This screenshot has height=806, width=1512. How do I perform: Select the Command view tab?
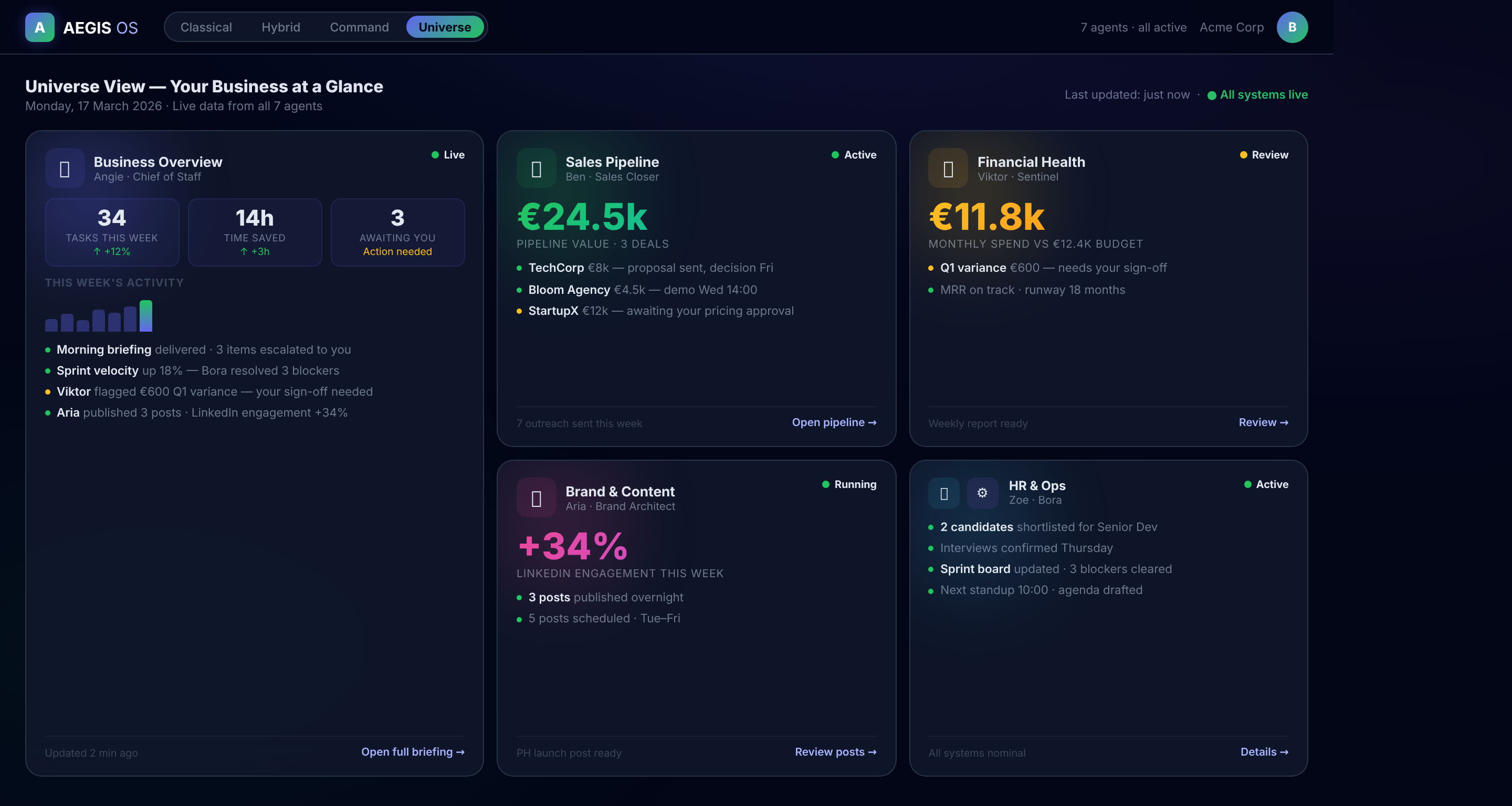coord(359,28)
